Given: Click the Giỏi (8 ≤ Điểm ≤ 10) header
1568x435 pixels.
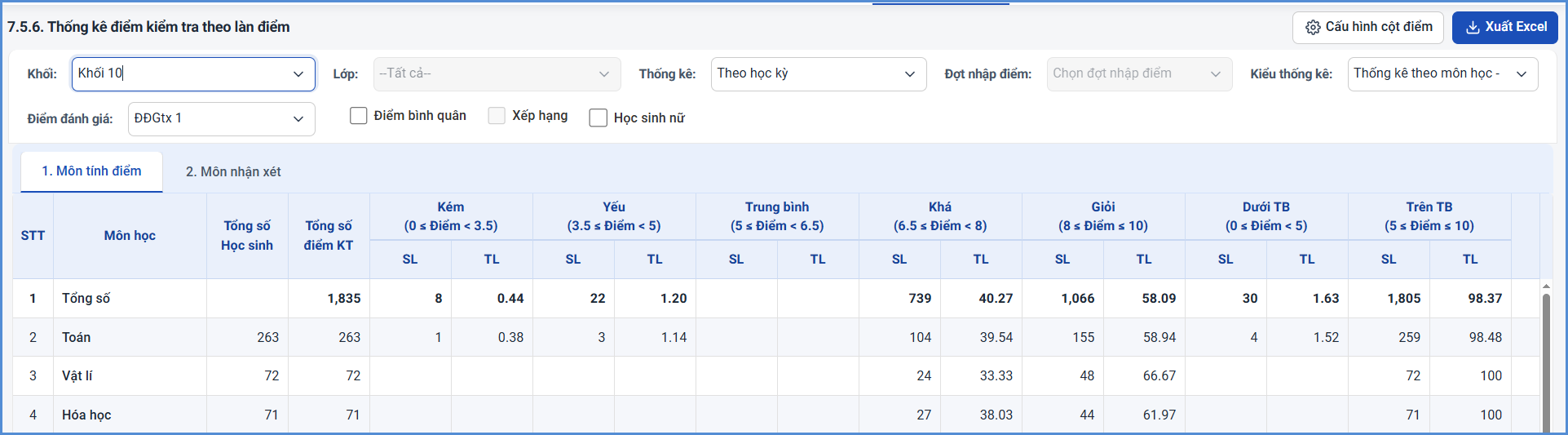Looking at the screenshot, I should point(1103,216).
